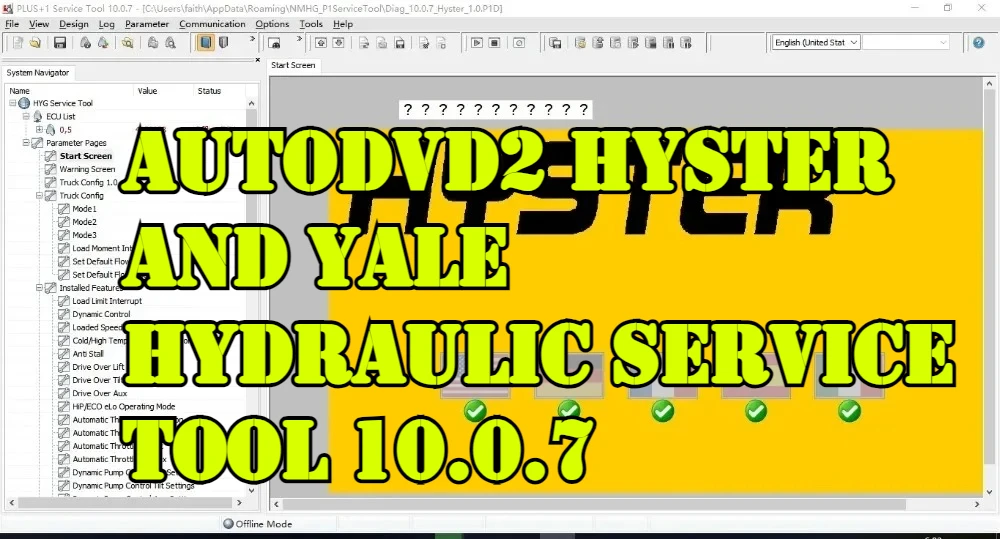Open the Log menu
The height and width of the screenshot is (539, 1000).
coord(107,24)
